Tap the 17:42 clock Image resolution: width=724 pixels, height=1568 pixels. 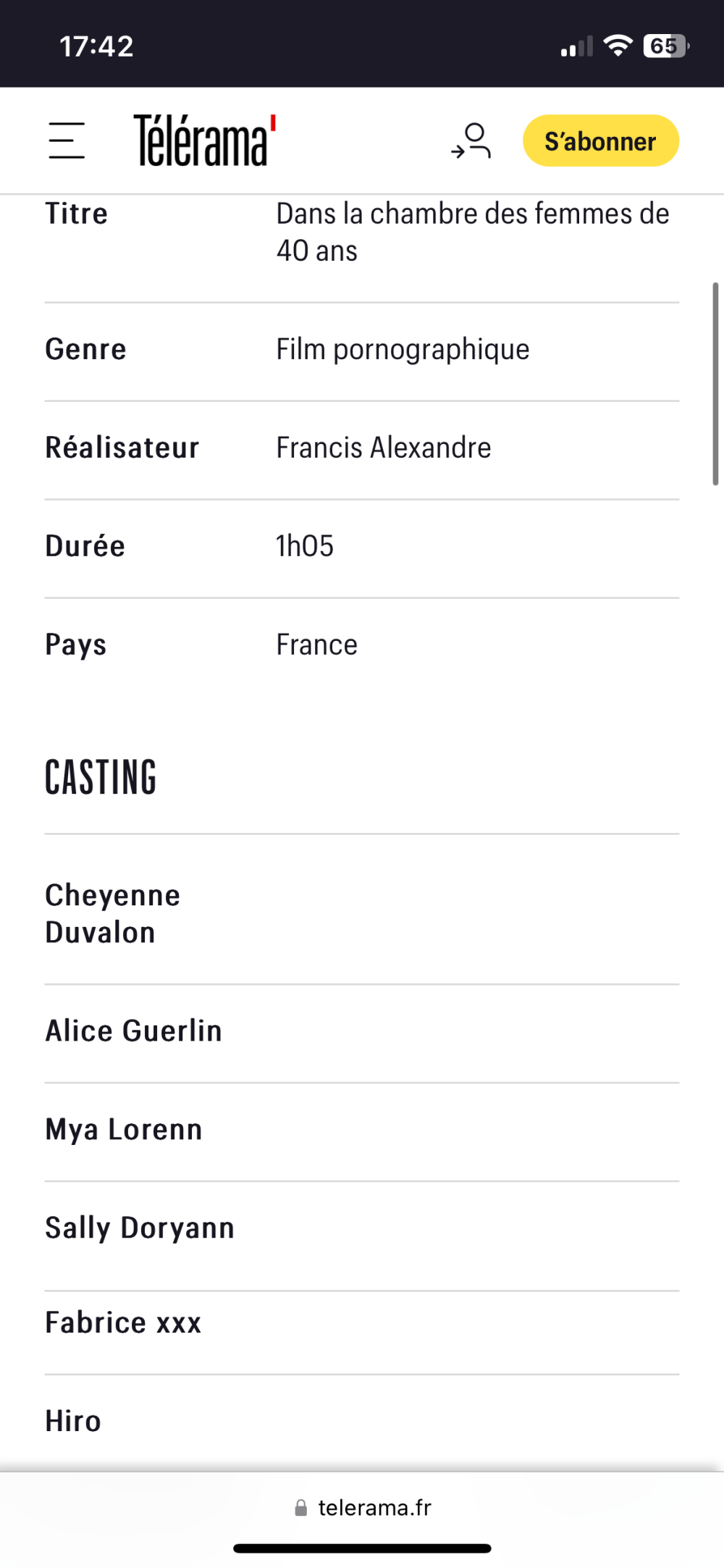pos(96,46)
